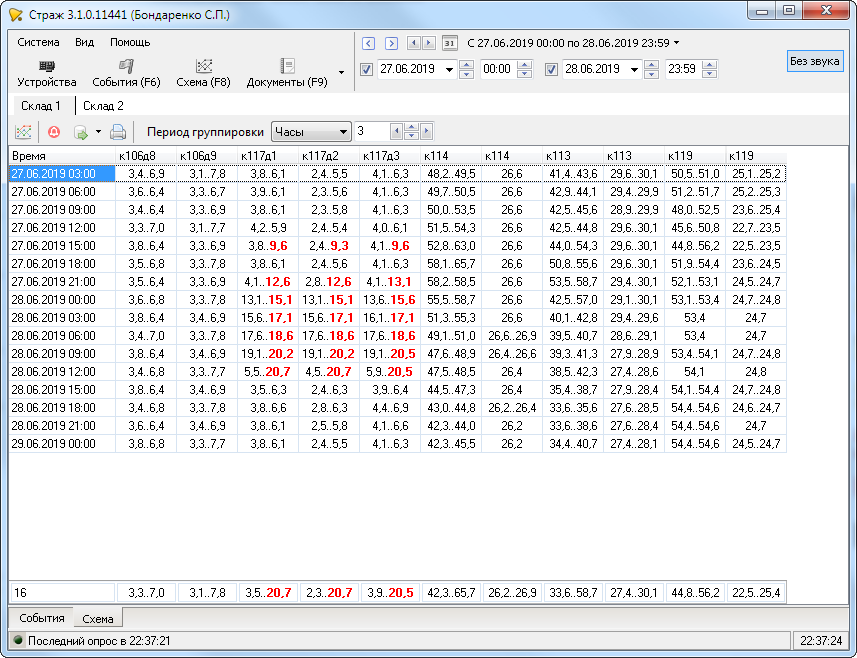
Task: Select the row 29.06.2019 00:00
Action: [x=397, y=444]
